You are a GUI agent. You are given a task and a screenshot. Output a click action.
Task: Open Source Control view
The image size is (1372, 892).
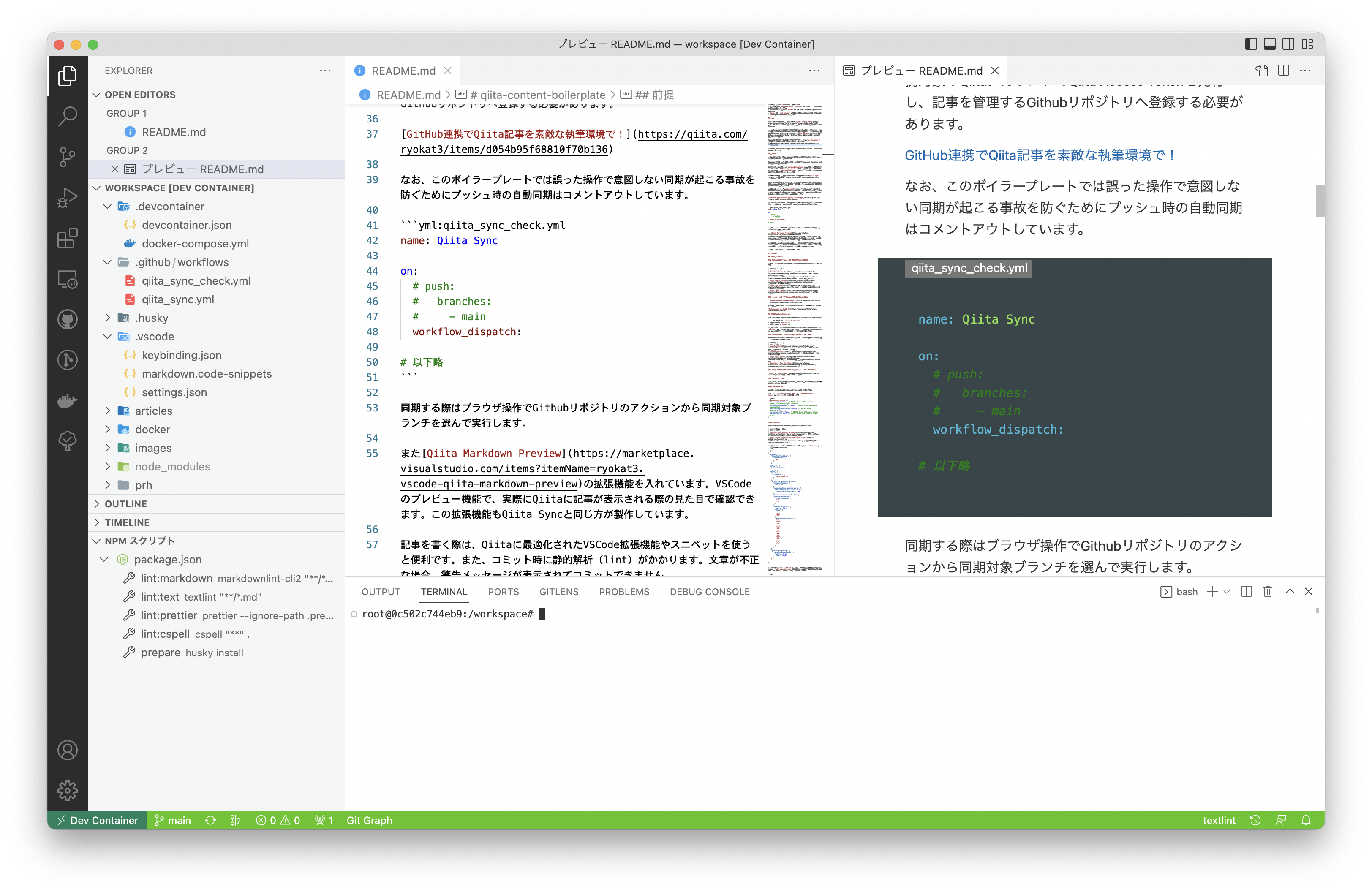68,156
